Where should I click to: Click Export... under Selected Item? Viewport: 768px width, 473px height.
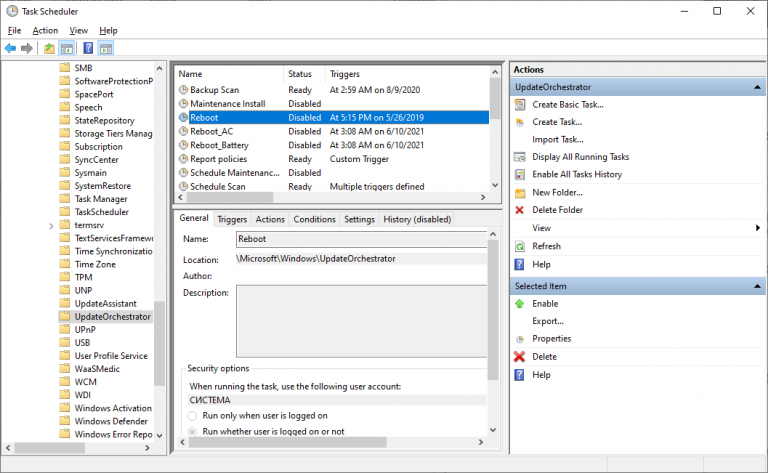(548, 321)
